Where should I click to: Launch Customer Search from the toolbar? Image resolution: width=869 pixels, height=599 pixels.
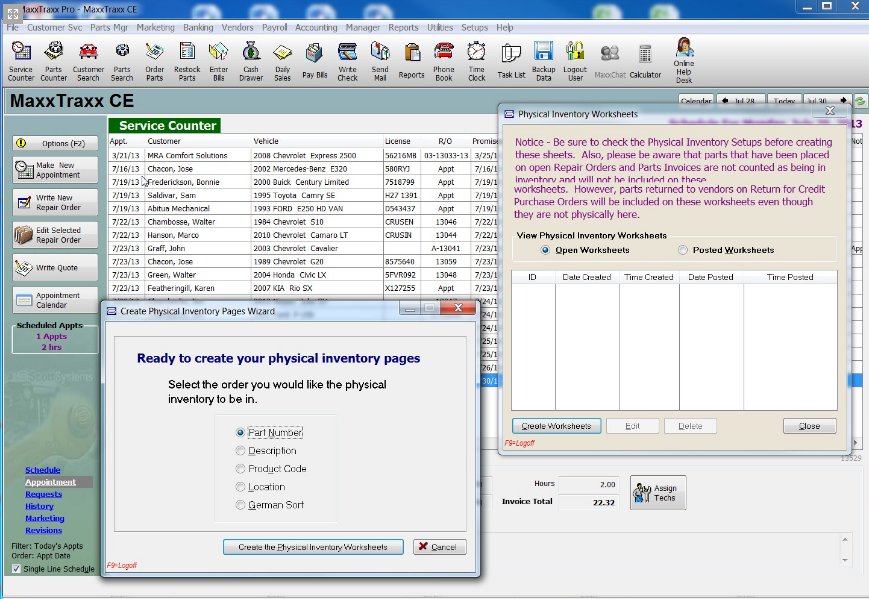click(88, 61)
